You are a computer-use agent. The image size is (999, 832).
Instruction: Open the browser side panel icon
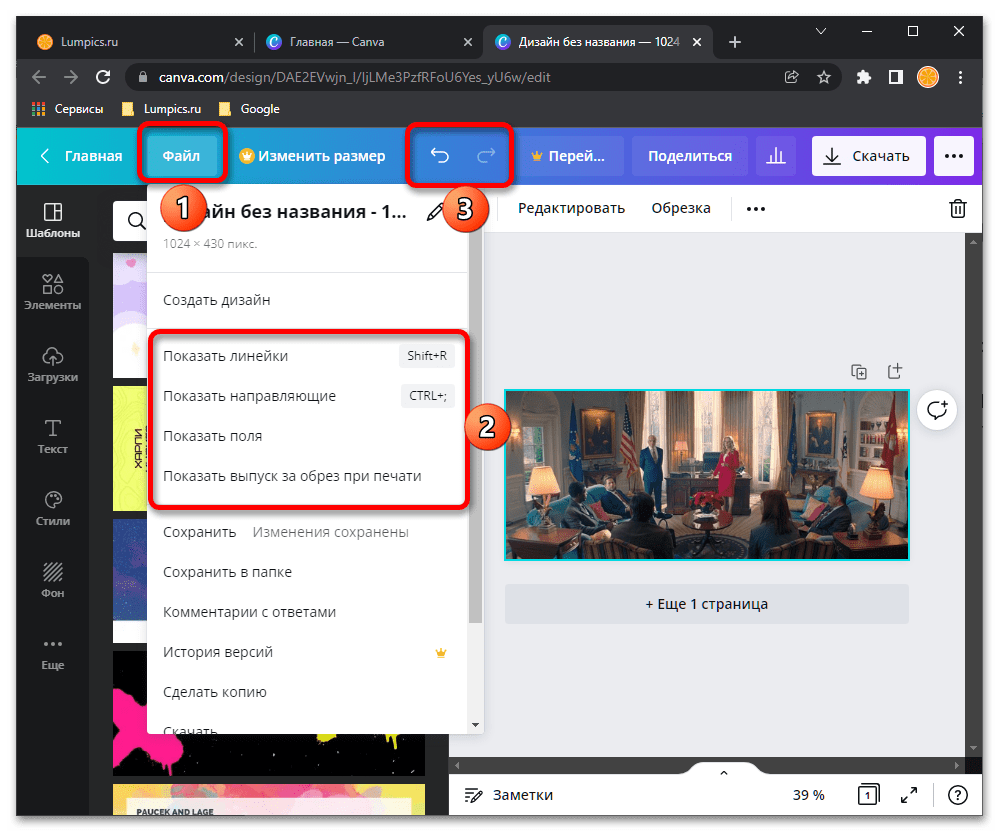coord(896,77)
